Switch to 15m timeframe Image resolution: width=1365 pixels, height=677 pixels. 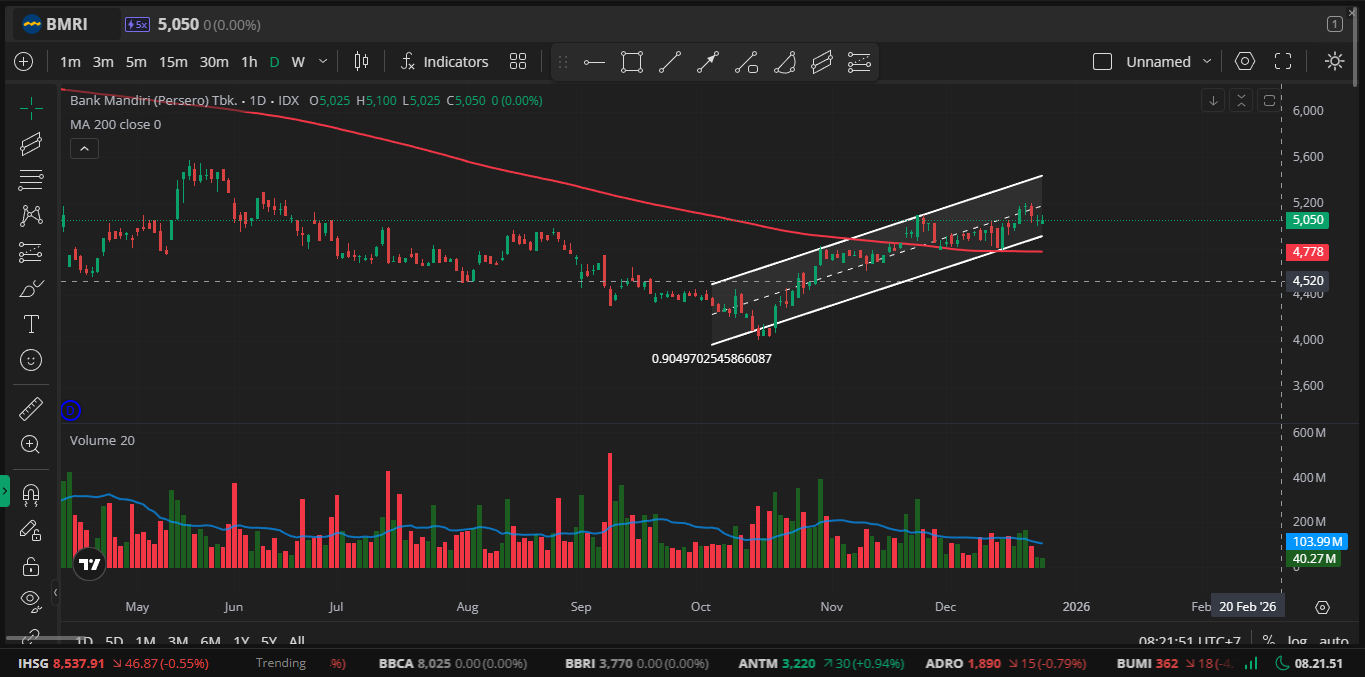pos(173,61)
